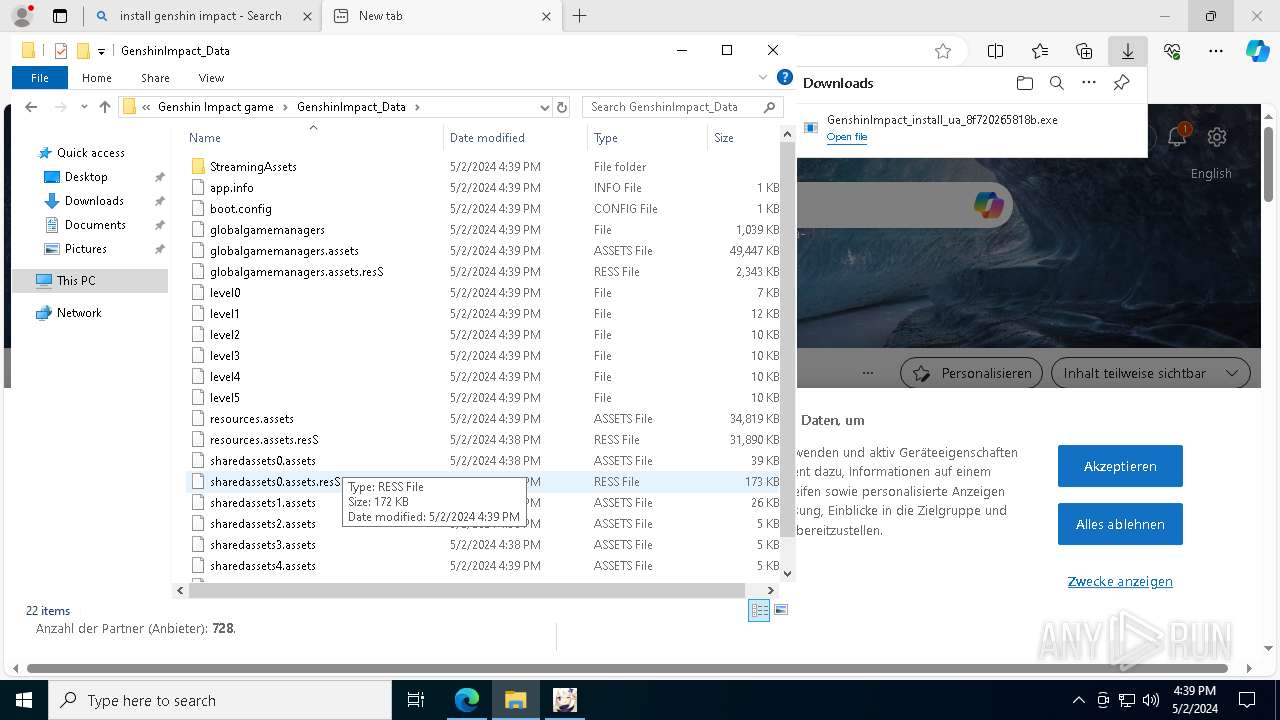Click the Akzeptieren button
The height and width of the screenshot is (720, 1280).
[x=1120, y=466]
